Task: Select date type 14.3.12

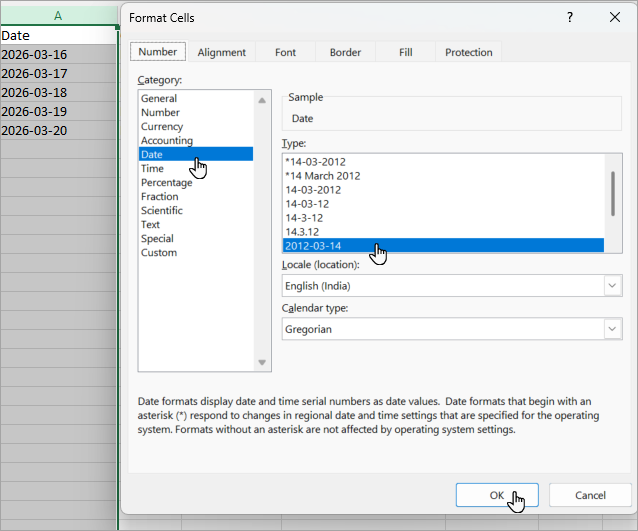Action: point(443,232)
